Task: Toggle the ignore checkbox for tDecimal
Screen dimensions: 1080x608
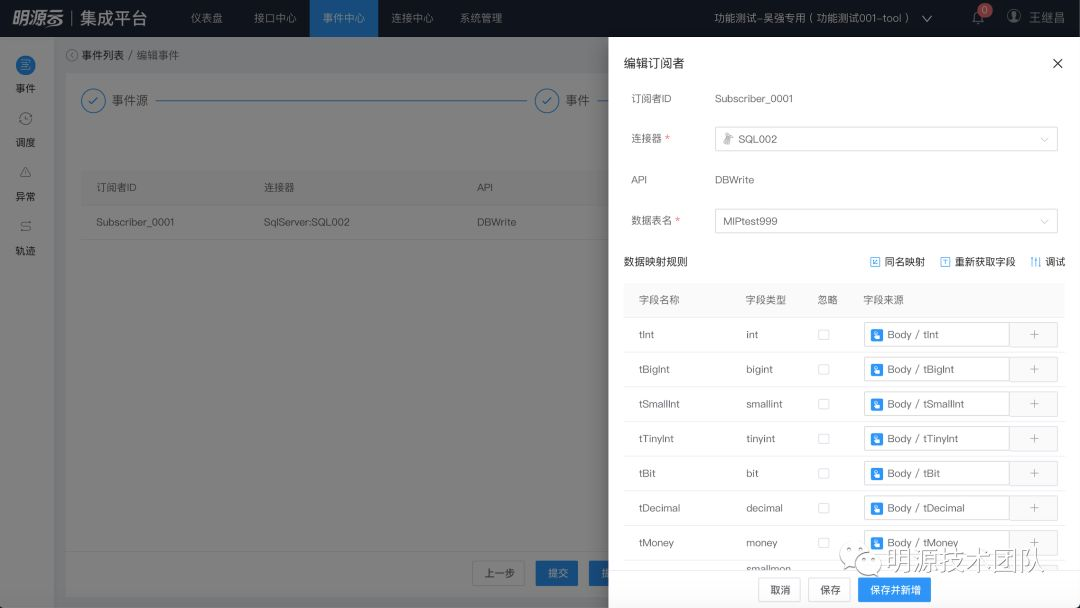Action: point(823,508)
